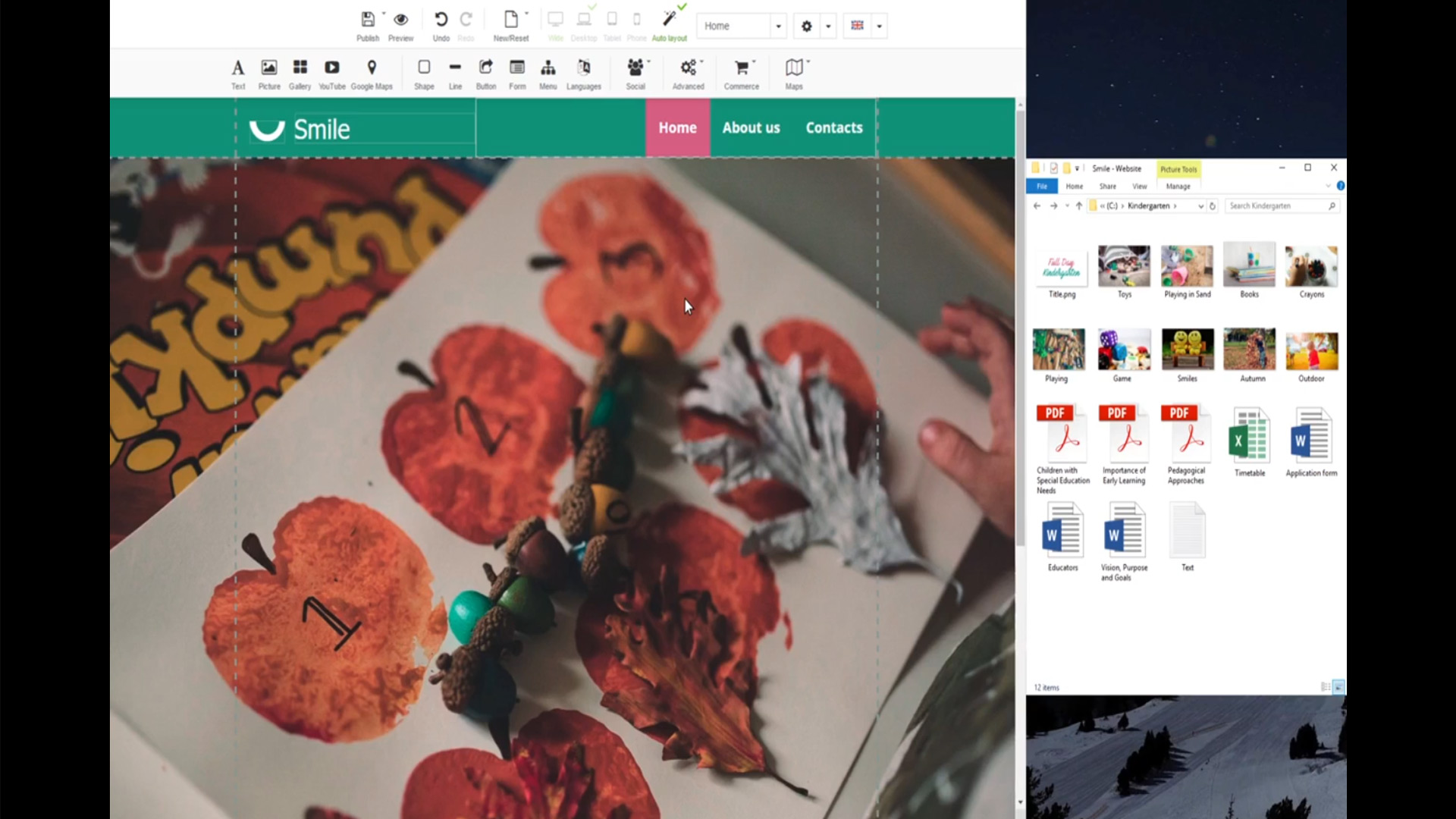Select the Pedagogical Approaches PDF
1456x819 pixels.
coord(1186,446)
